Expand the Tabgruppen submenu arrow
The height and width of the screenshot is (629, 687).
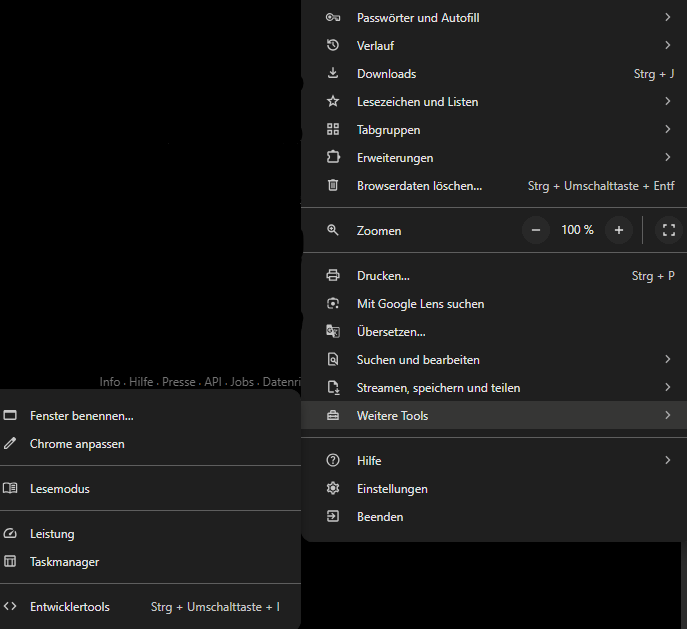667,129
